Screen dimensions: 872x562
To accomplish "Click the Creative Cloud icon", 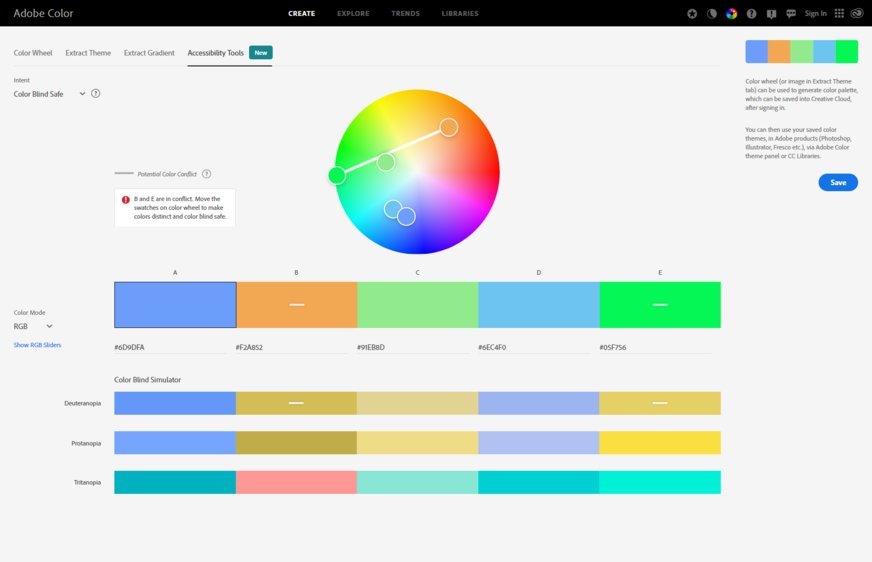I will pos(858,14).
